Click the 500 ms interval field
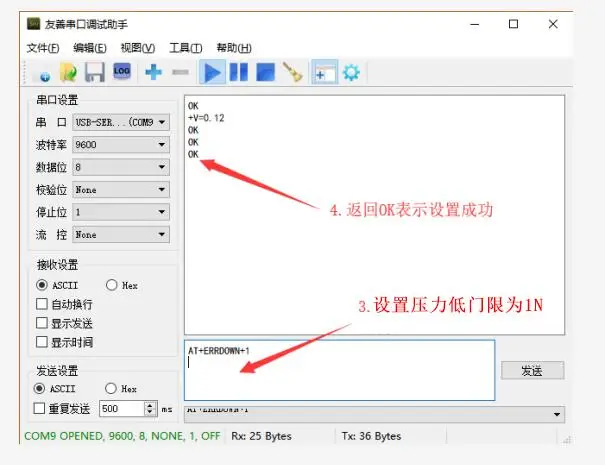This screenshot has height=465, width=605. click(x=122, y=409)
